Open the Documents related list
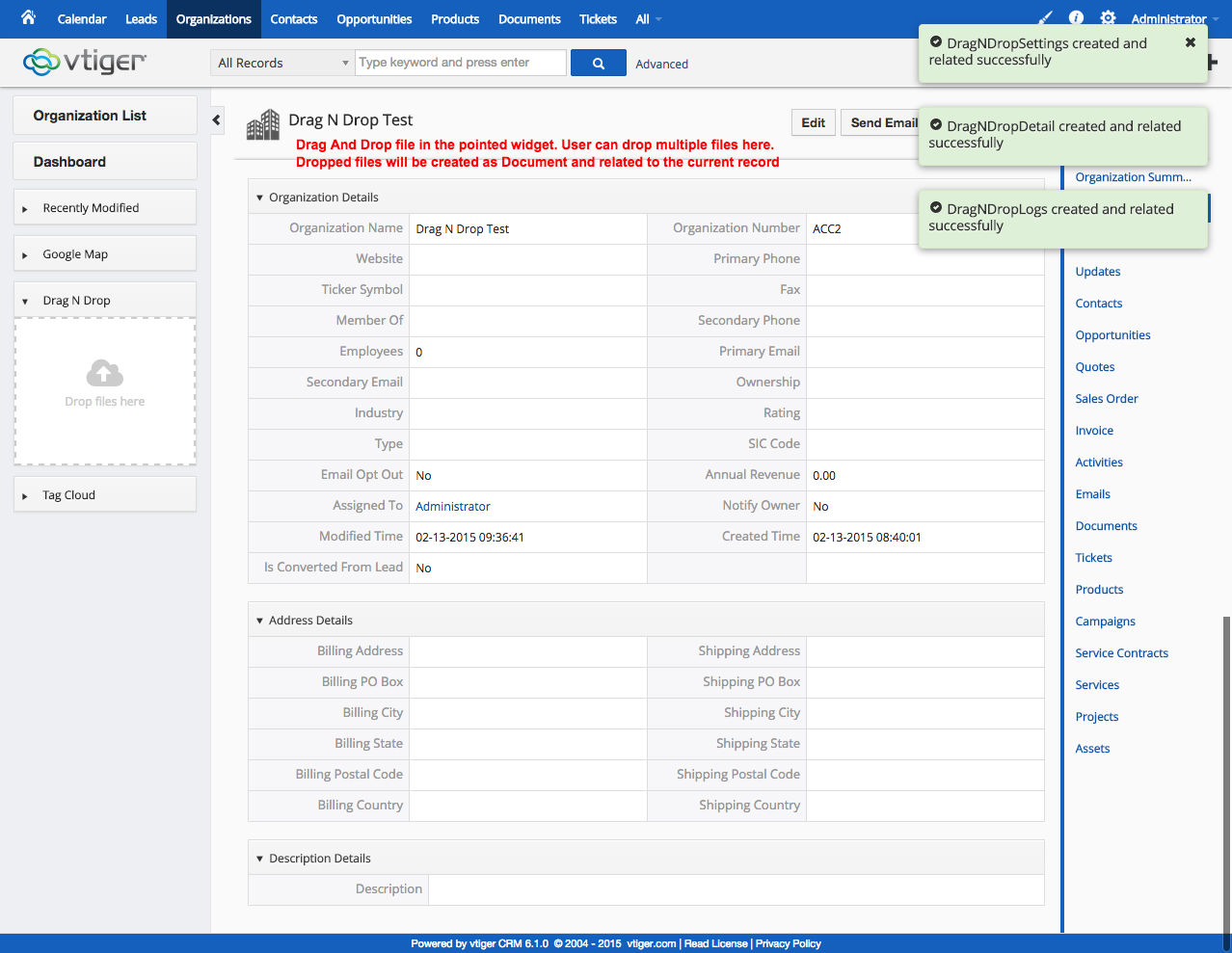 1107,526
